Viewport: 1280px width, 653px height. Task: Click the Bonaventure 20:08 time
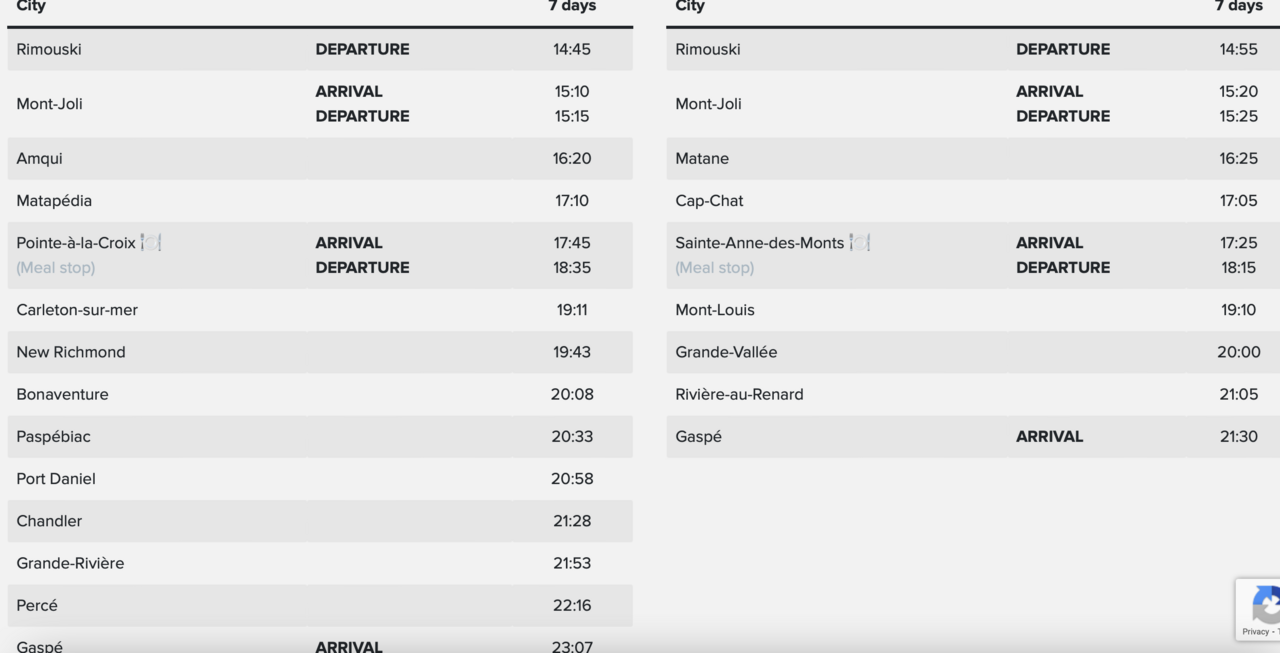coord(572,394)
